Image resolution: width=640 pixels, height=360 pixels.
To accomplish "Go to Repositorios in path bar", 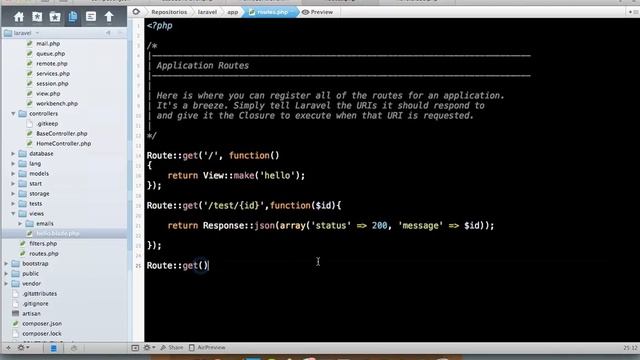I will click(169, 12).
